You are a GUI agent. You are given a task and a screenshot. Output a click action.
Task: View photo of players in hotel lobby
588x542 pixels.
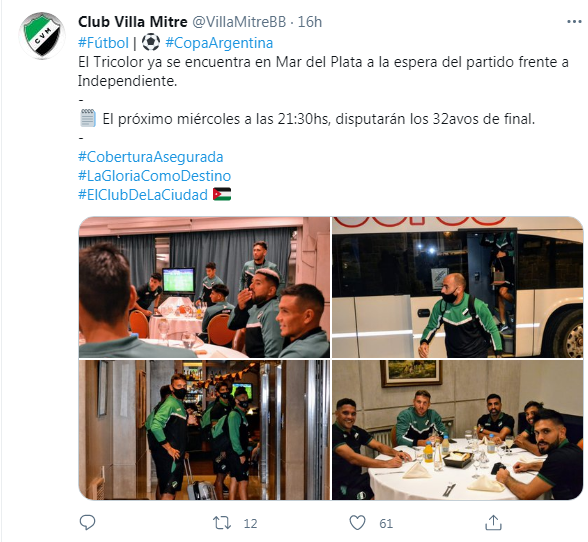click(x=204, y=430)
